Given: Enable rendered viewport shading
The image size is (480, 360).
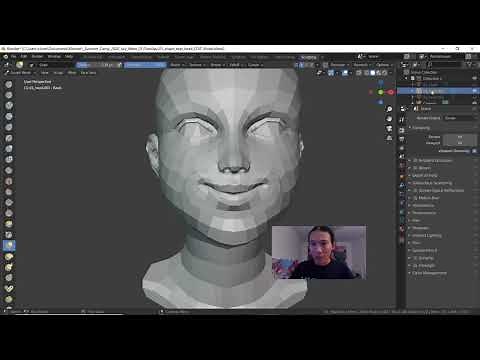Looking at the screenshot, I should pos(384,73).
